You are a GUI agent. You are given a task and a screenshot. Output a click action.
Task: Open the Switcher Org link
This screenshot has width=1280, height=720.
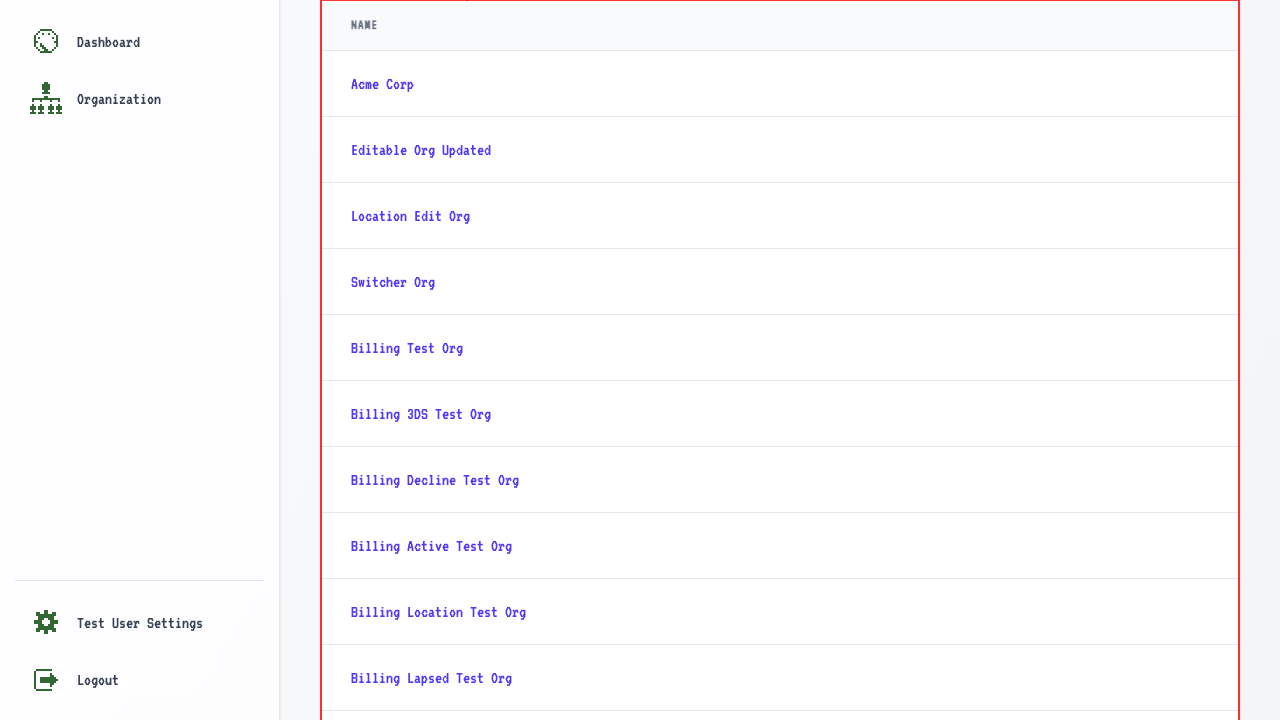393,282
